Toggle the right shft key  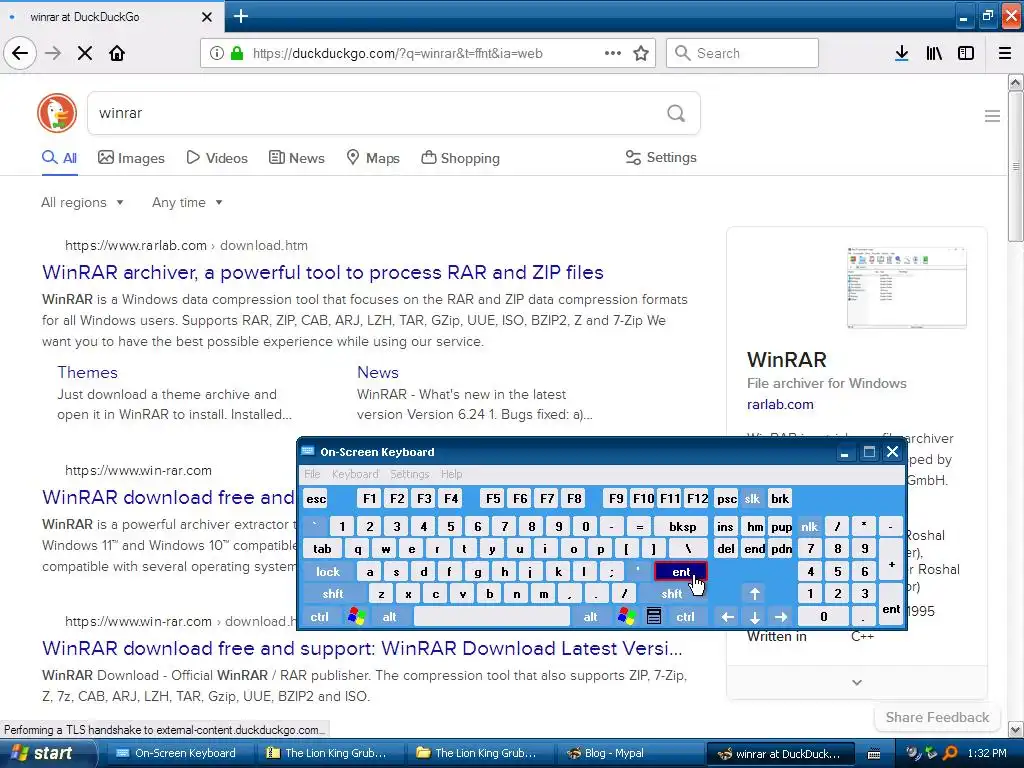click(x=672, y=594)
